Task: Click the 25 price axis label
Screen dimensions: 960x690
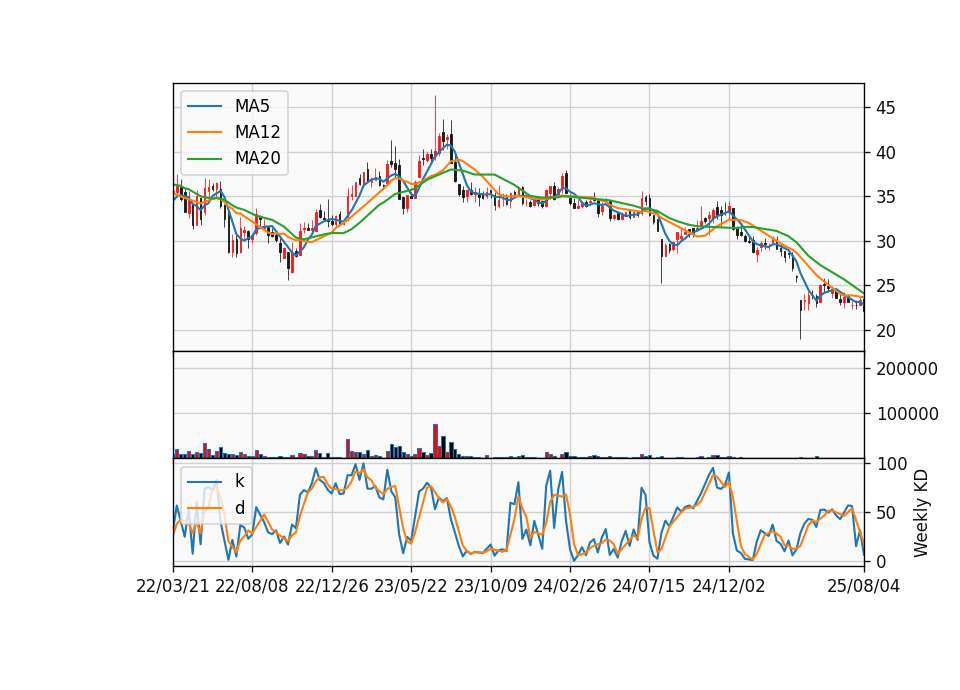Action: point(885,286)
